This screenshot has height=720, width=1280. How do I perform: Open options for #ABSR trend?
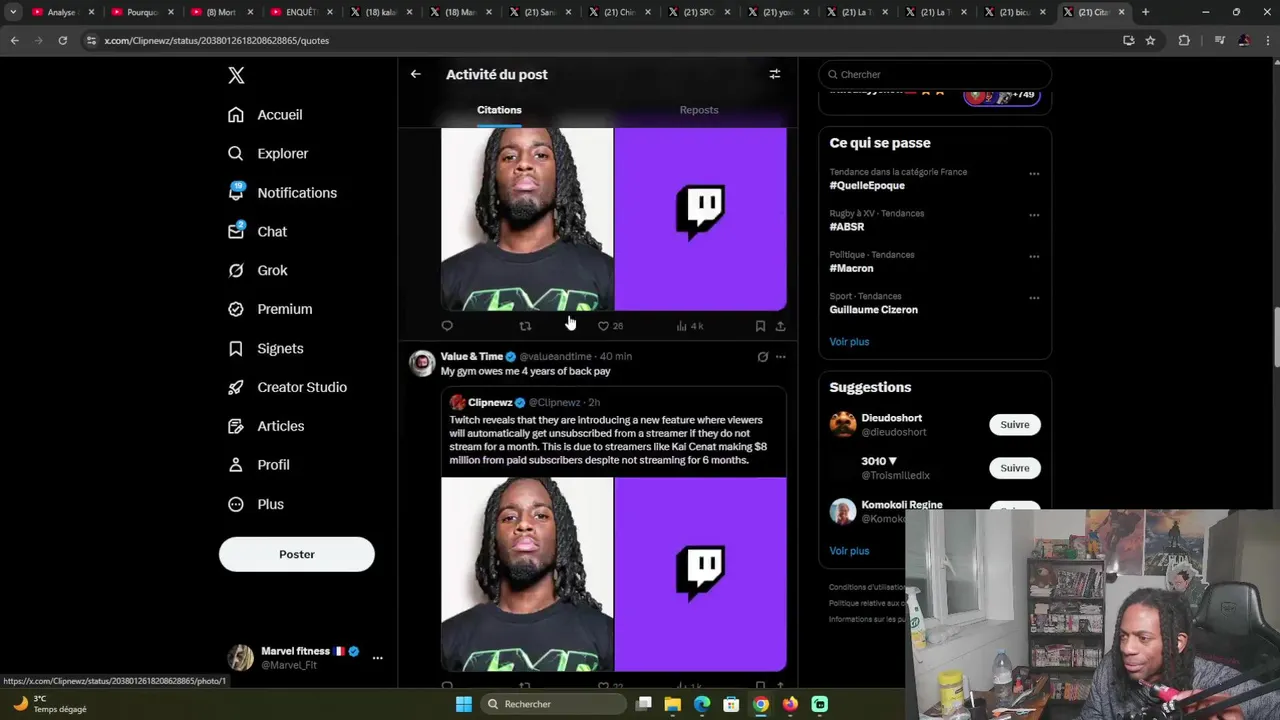(x=1034, y=215)
